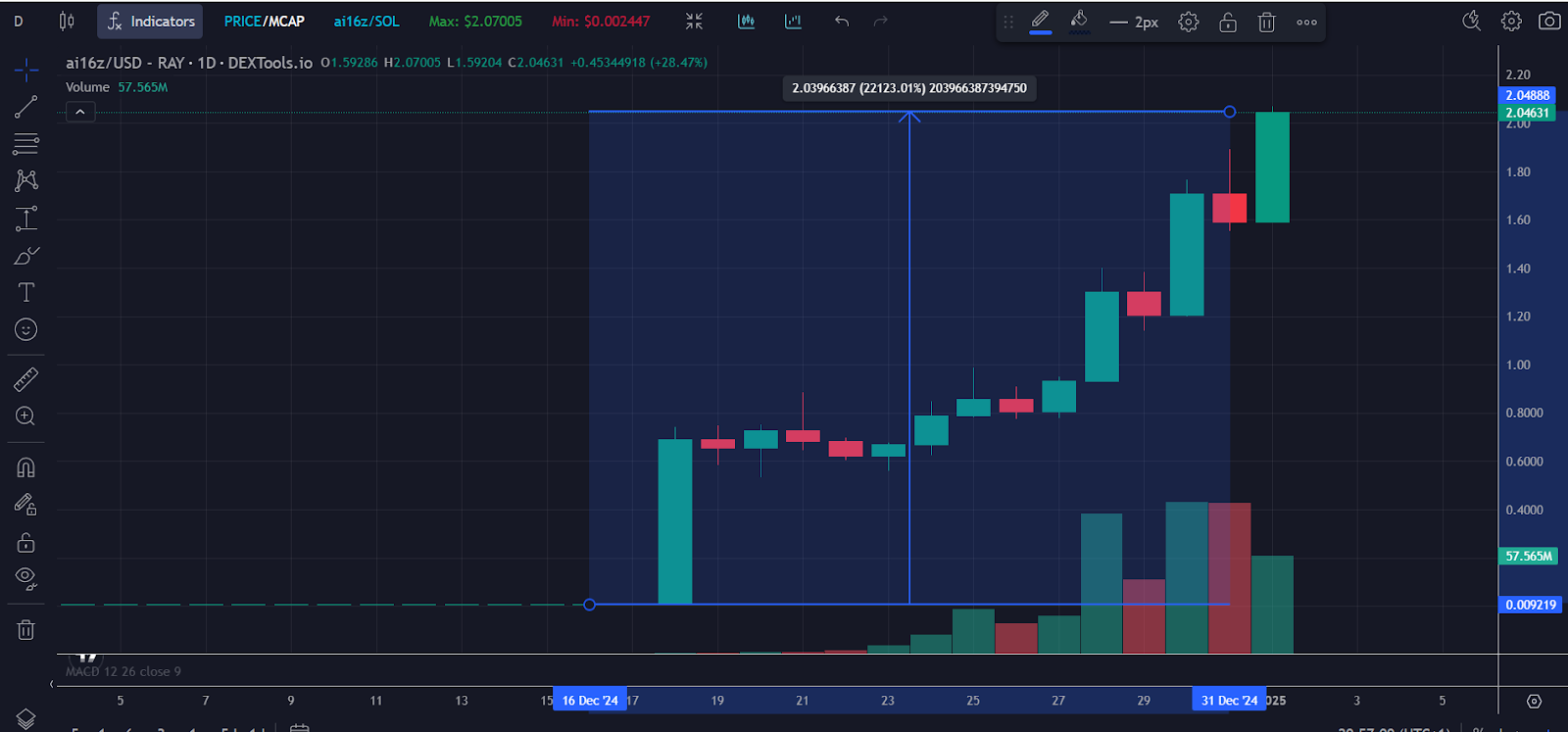Select the zoom in tool
Viewport: 1568px width, 732px height.
(26, 416)
